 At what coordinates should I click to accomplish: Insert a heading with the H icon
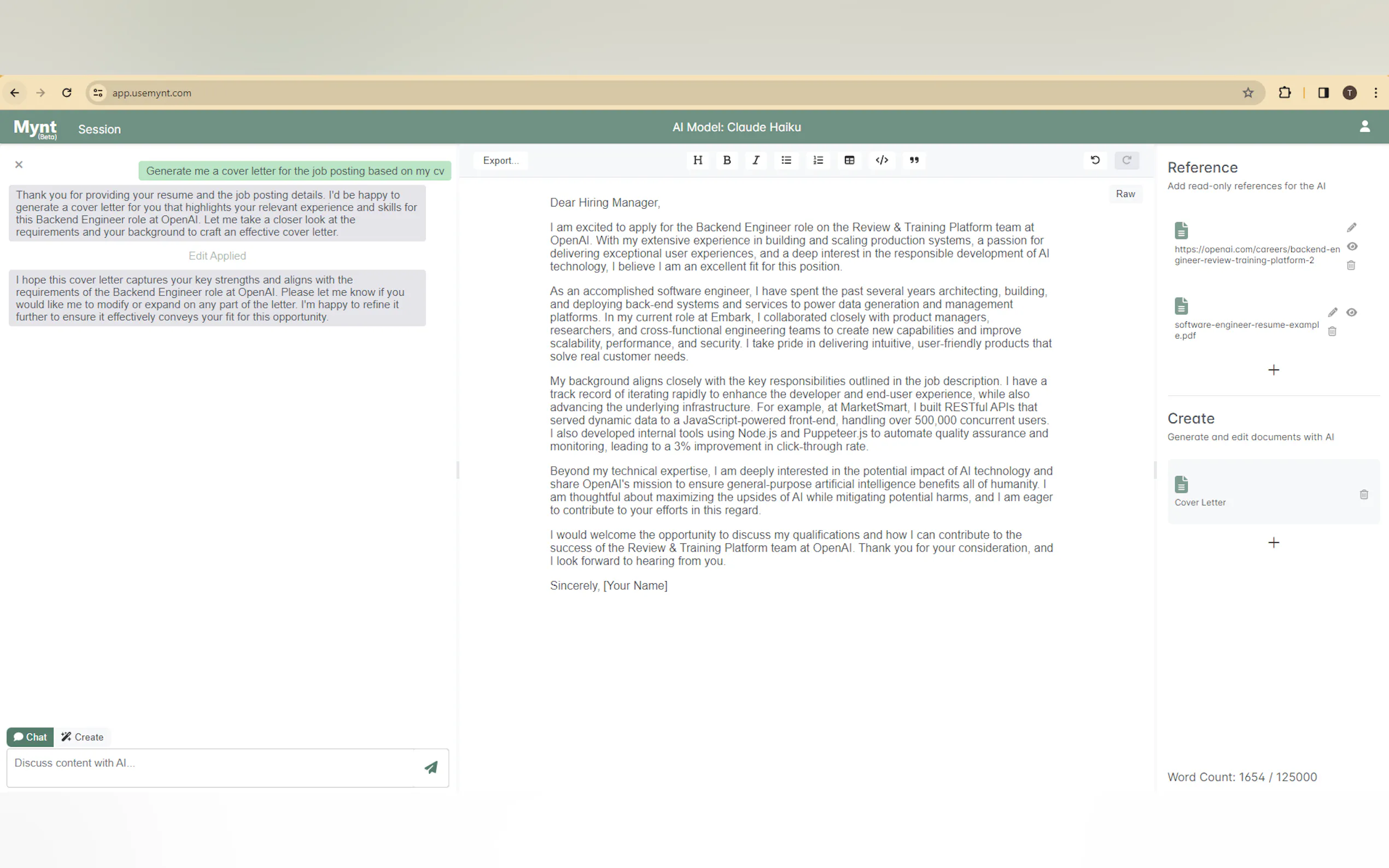click(698, 160)
